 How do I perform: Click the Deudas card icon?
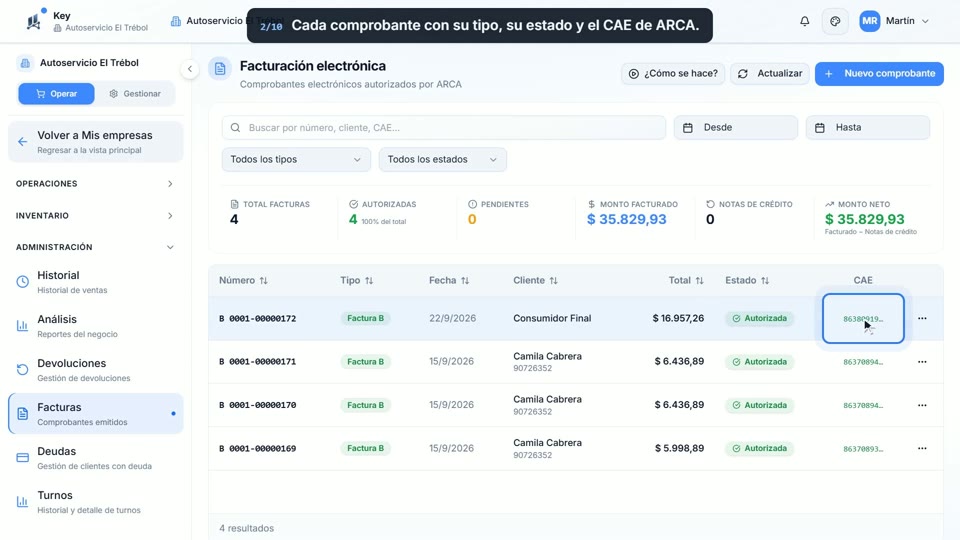tap(23, 458)
